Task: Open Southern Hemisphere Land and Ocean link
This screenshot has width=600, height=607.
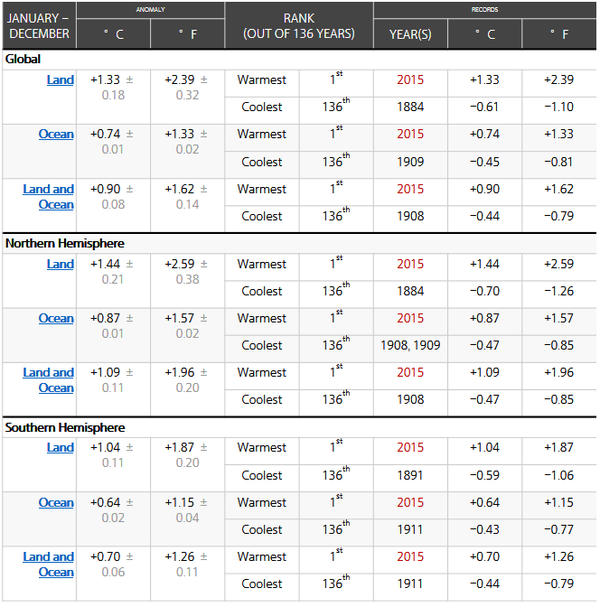Action: (48, 564)
